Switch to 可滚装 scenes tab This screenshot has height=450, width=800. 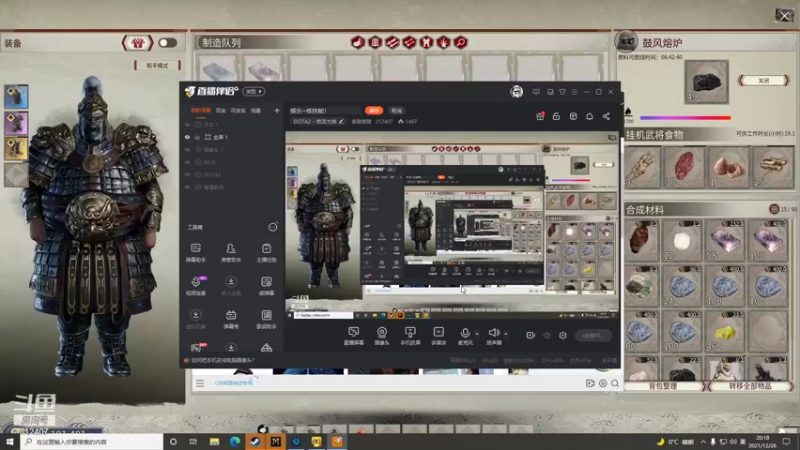click(x=238, y=110)
